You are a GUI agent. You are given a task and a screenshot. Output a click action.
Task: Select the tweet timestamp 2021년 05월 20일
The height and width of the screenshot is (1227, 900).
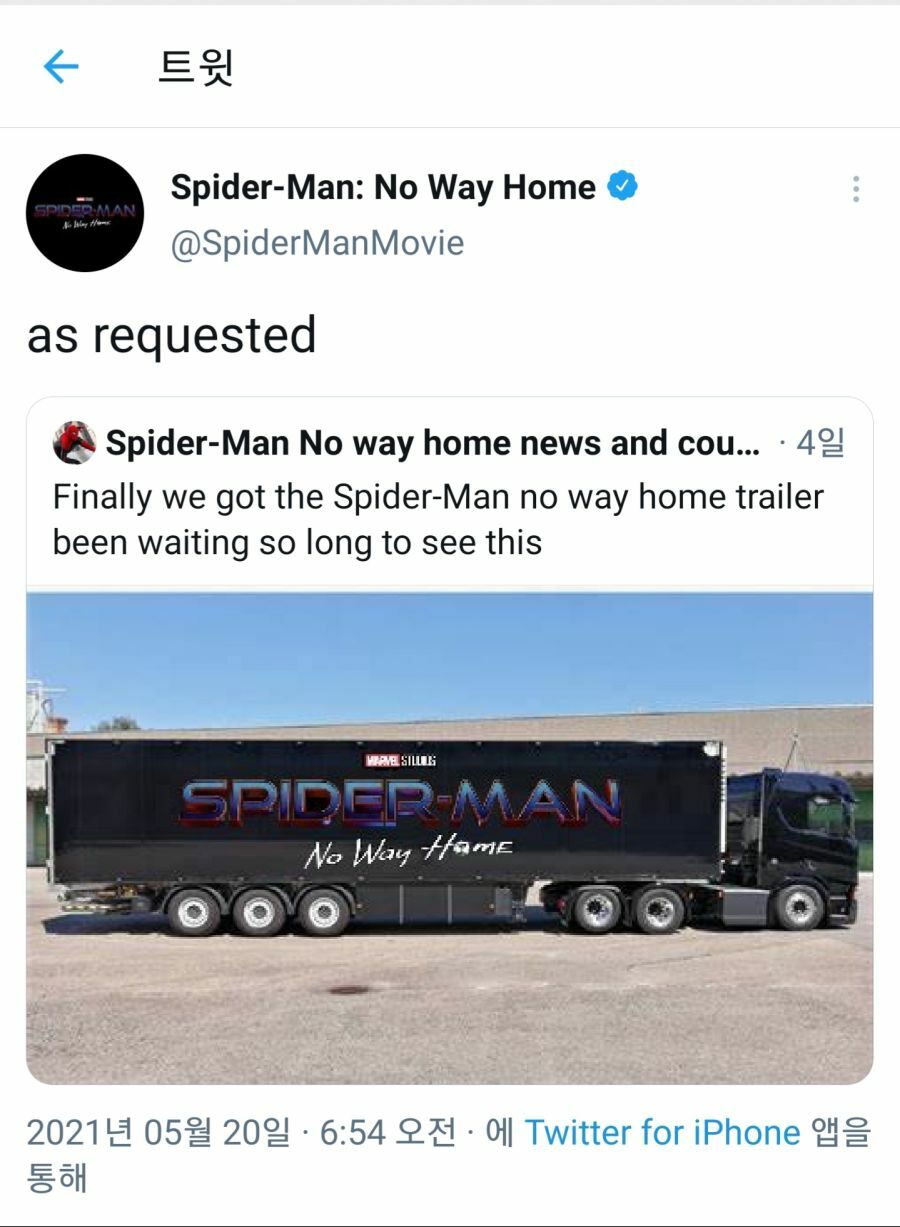point(158,1133)
